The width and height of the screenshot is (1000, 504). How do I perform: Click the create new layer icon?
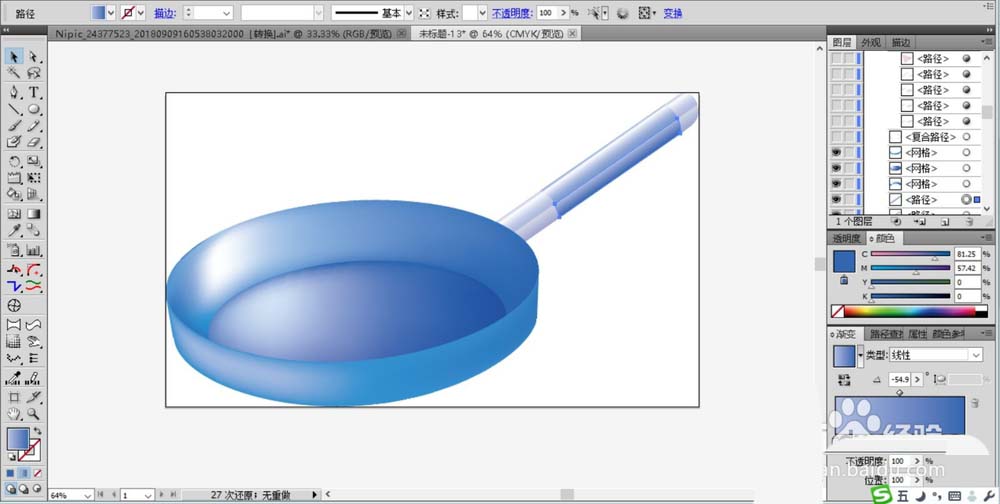click(x=945, y=221)
